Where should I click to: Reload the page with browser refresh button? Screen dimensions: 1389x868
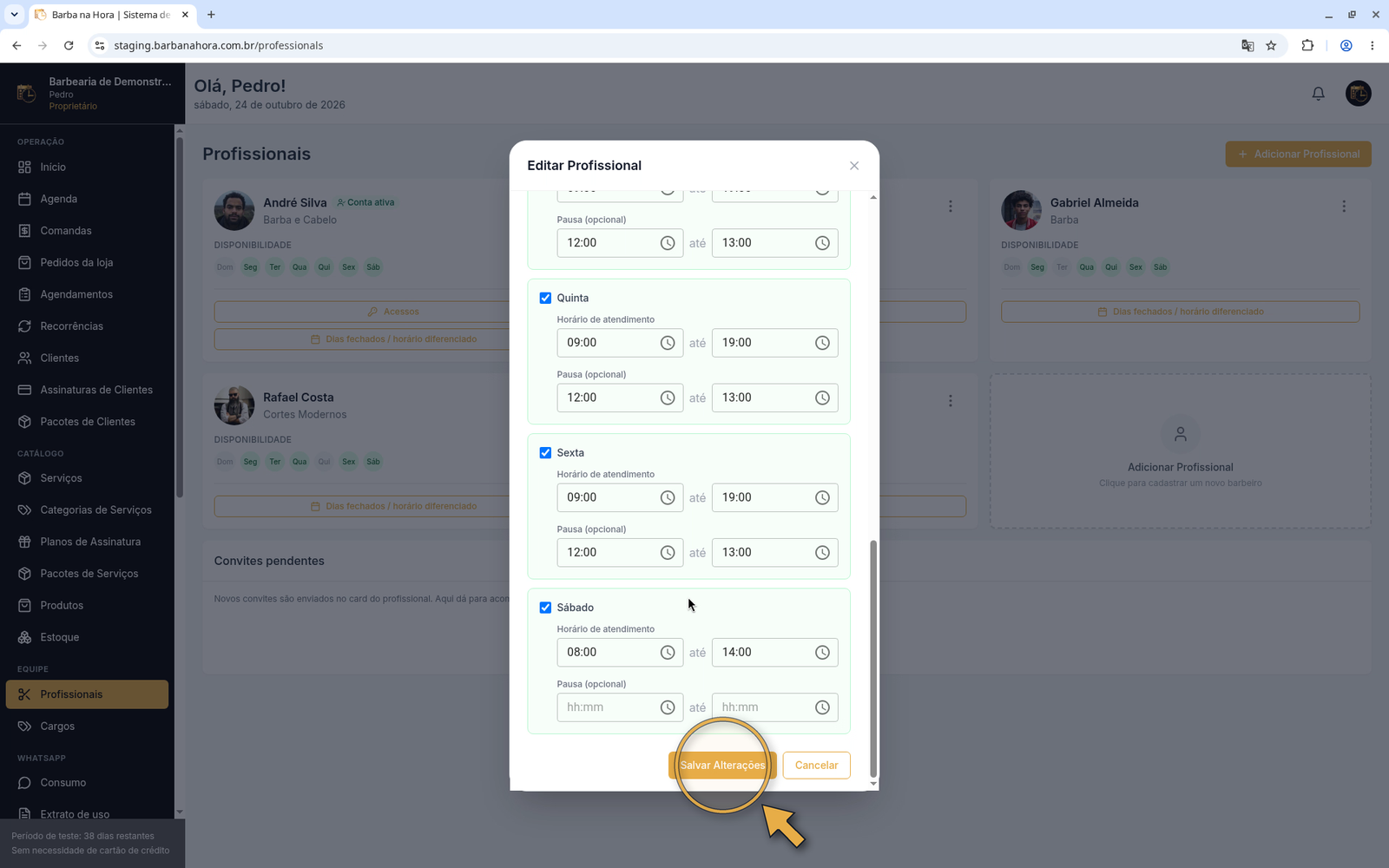pyautogui.click(x=69, y=45)
